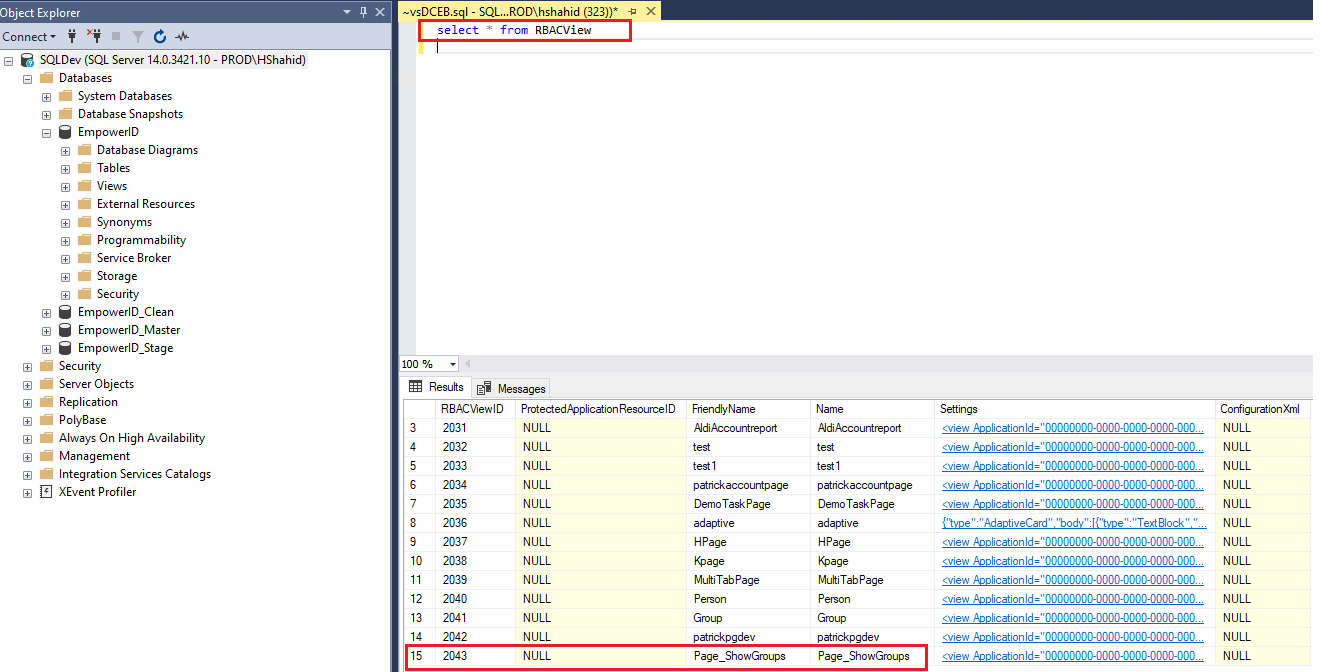The image size is (1333, 672).
Task: Pin the Object Explorer panel
Action: (363, 12)
